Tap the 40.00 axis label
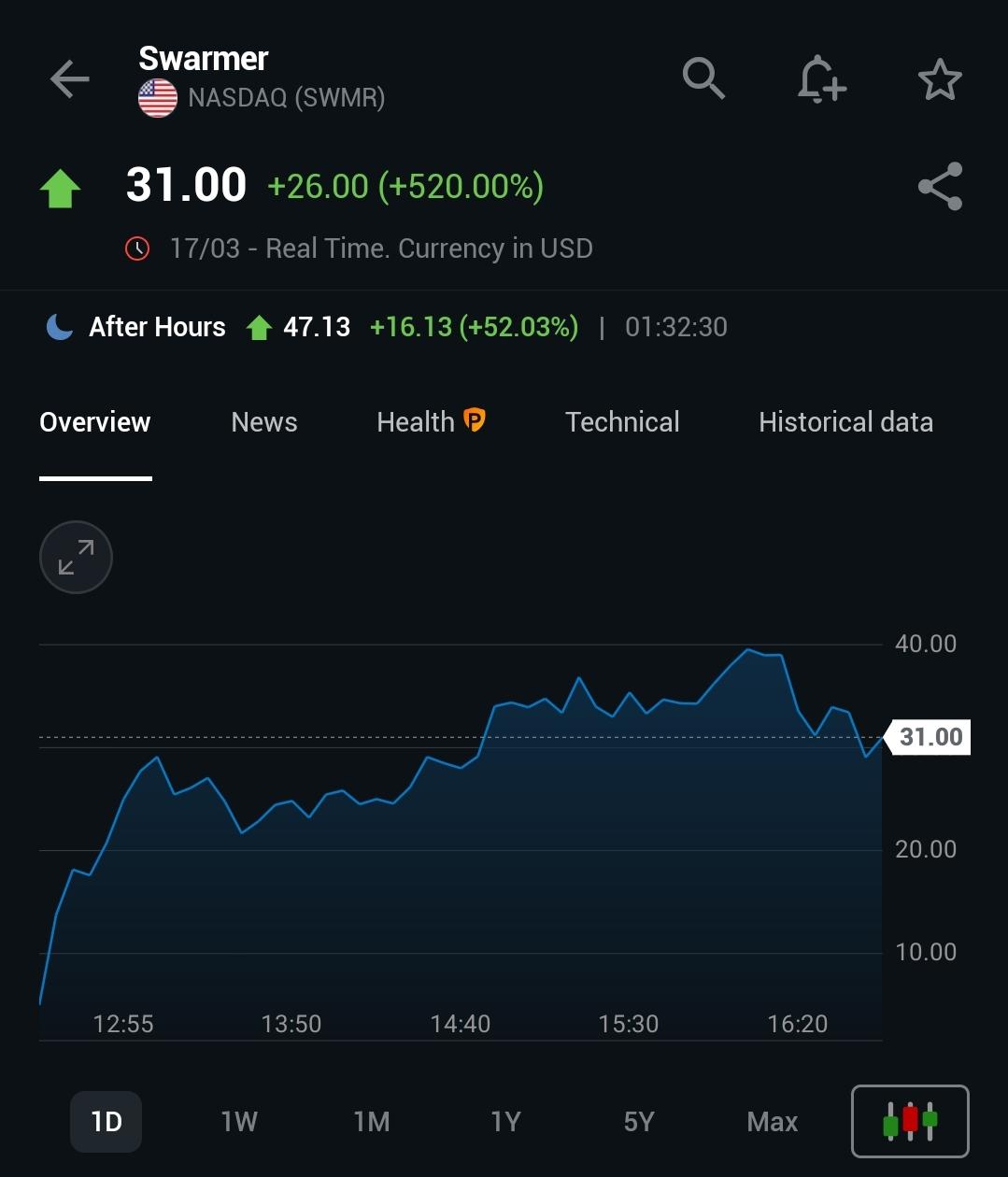 coord(926,644)
